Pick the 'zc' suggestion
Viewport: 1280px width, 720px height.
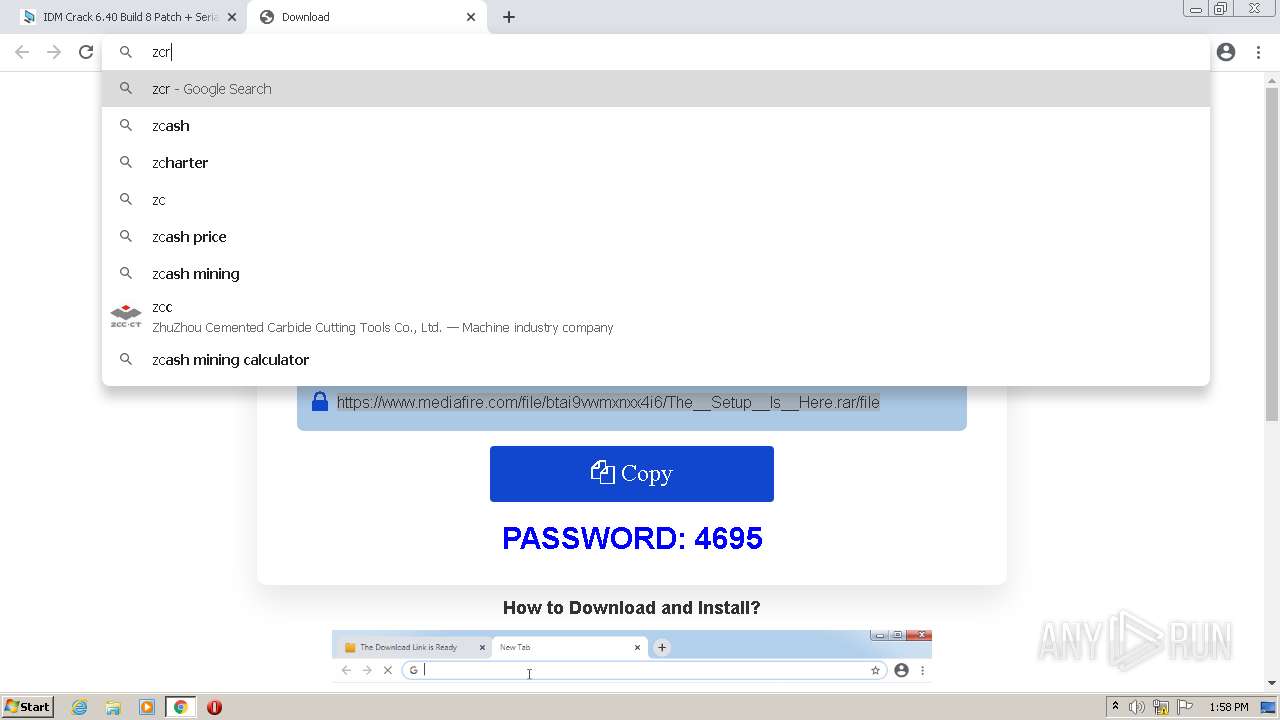655,200
